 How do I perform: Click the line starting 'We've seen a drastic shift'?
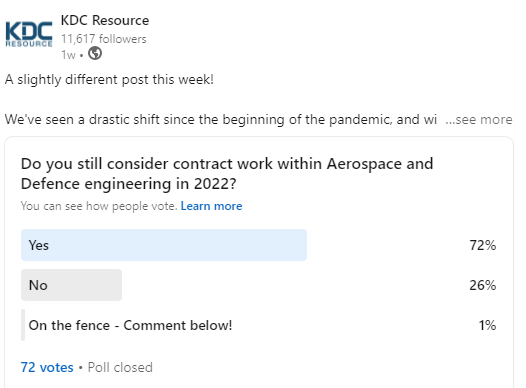221,120
